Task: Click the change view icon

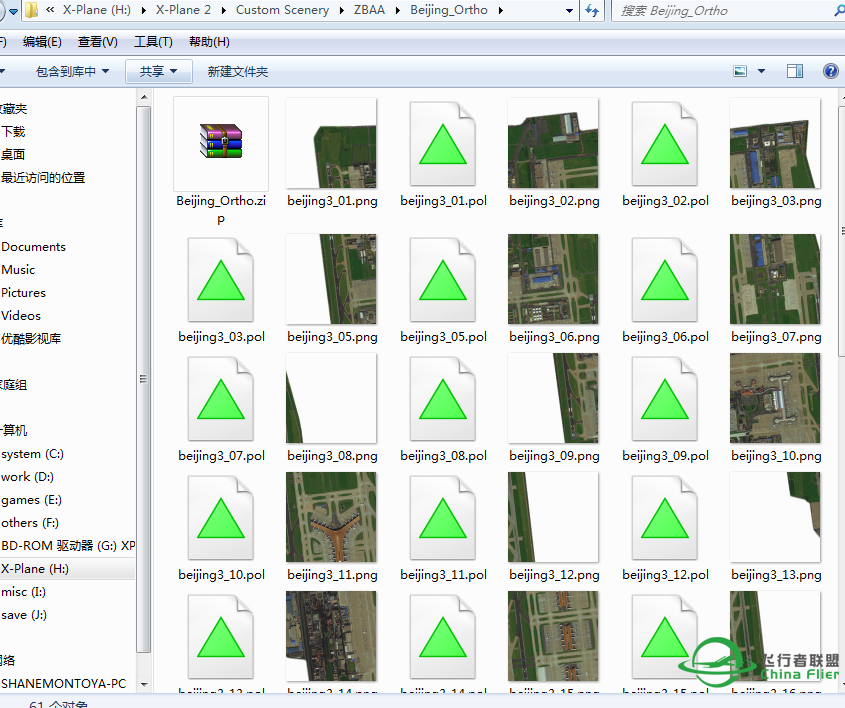Action: (740, 71)
